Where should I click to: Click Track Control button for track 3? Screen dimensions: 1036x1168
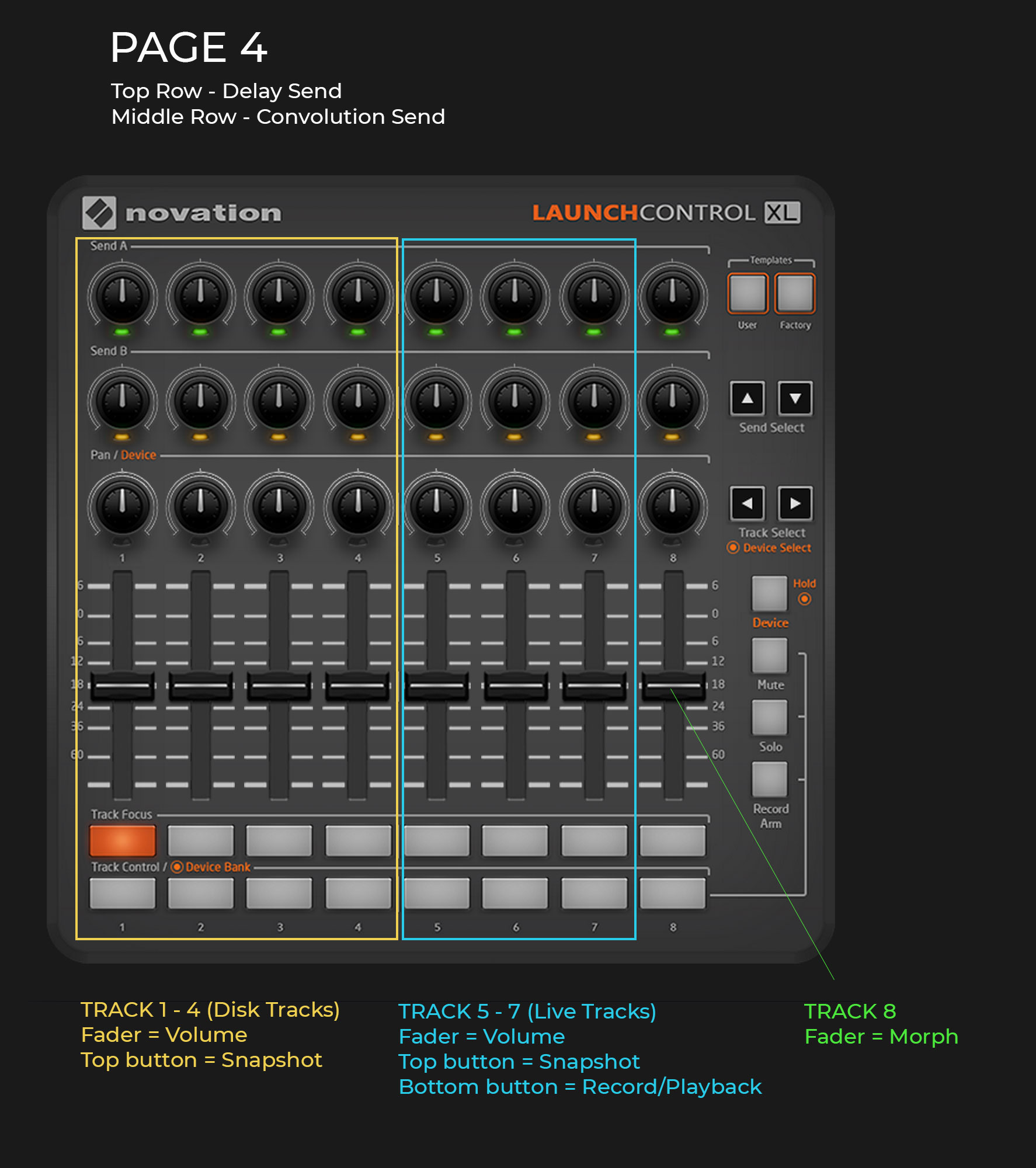[279, 893]
